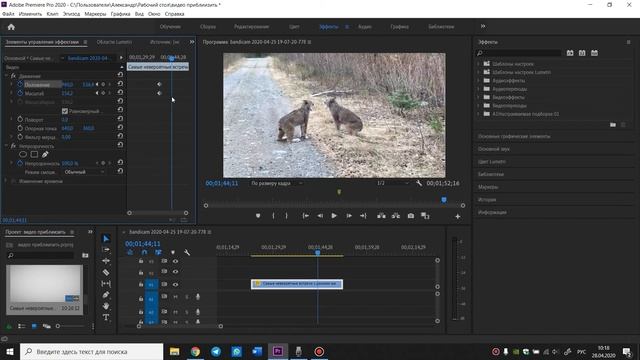Viewport: 640px width, 360px height.
Task: Click the Effects panel search field
Action: click(518, 53)
